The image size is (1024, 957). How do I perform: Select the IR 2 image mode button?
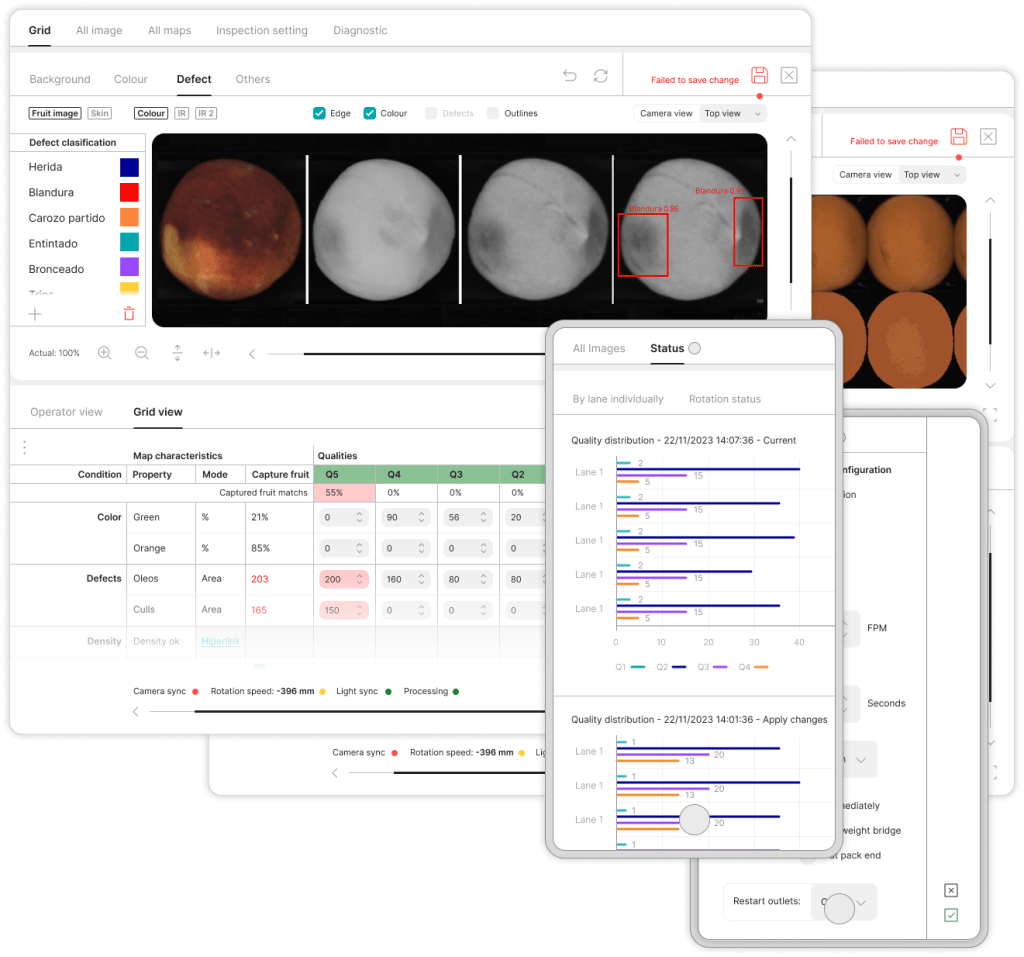pos(206,113)
